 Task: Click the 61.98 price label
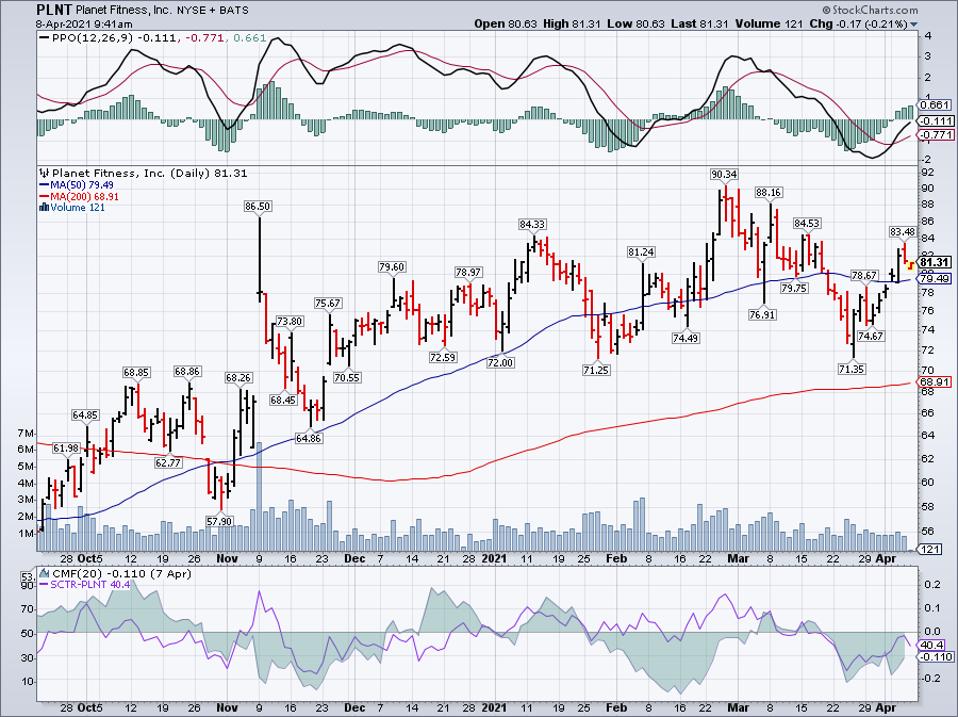tap(66, 448)
